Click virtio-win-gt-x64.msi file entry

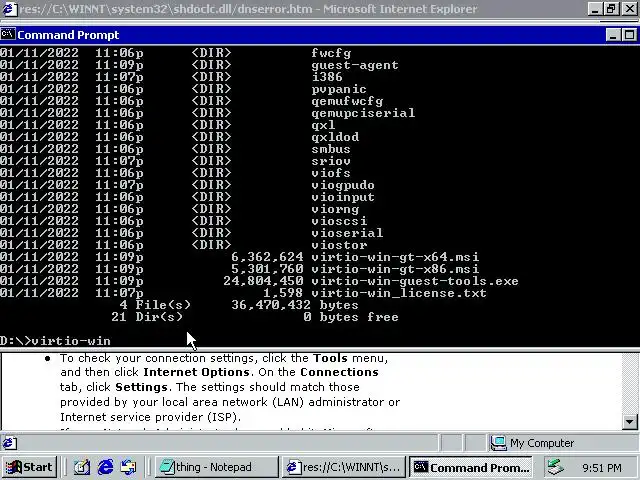pos(395,257)
